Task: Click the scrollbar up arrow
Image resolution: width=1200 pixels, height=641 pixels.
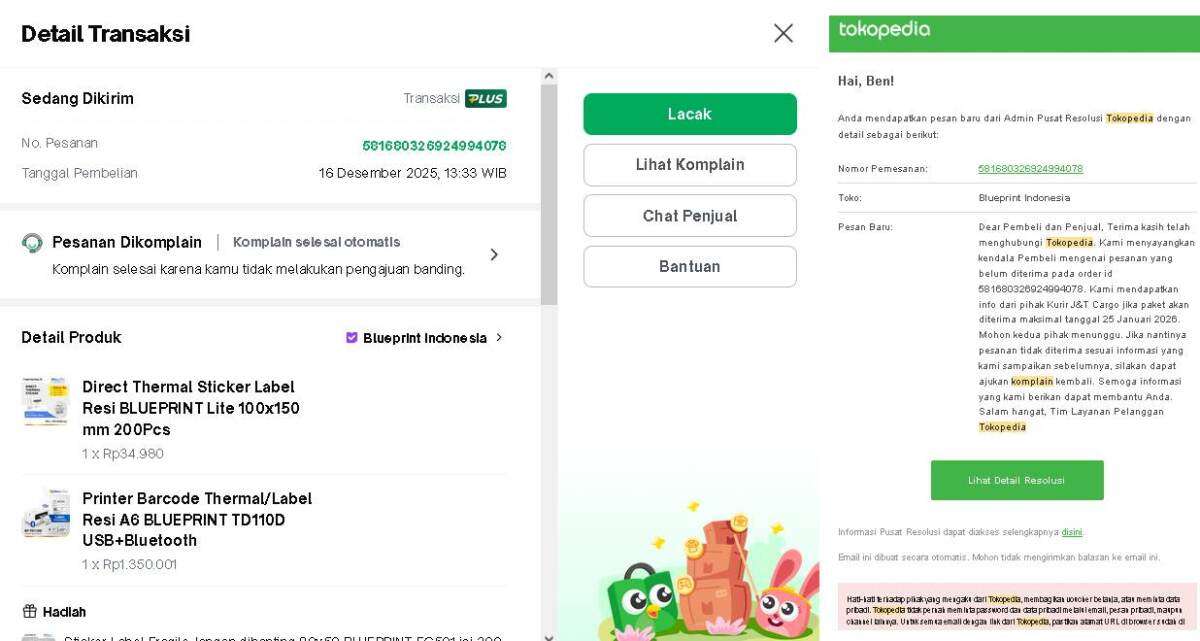Action: pos(549,76)
